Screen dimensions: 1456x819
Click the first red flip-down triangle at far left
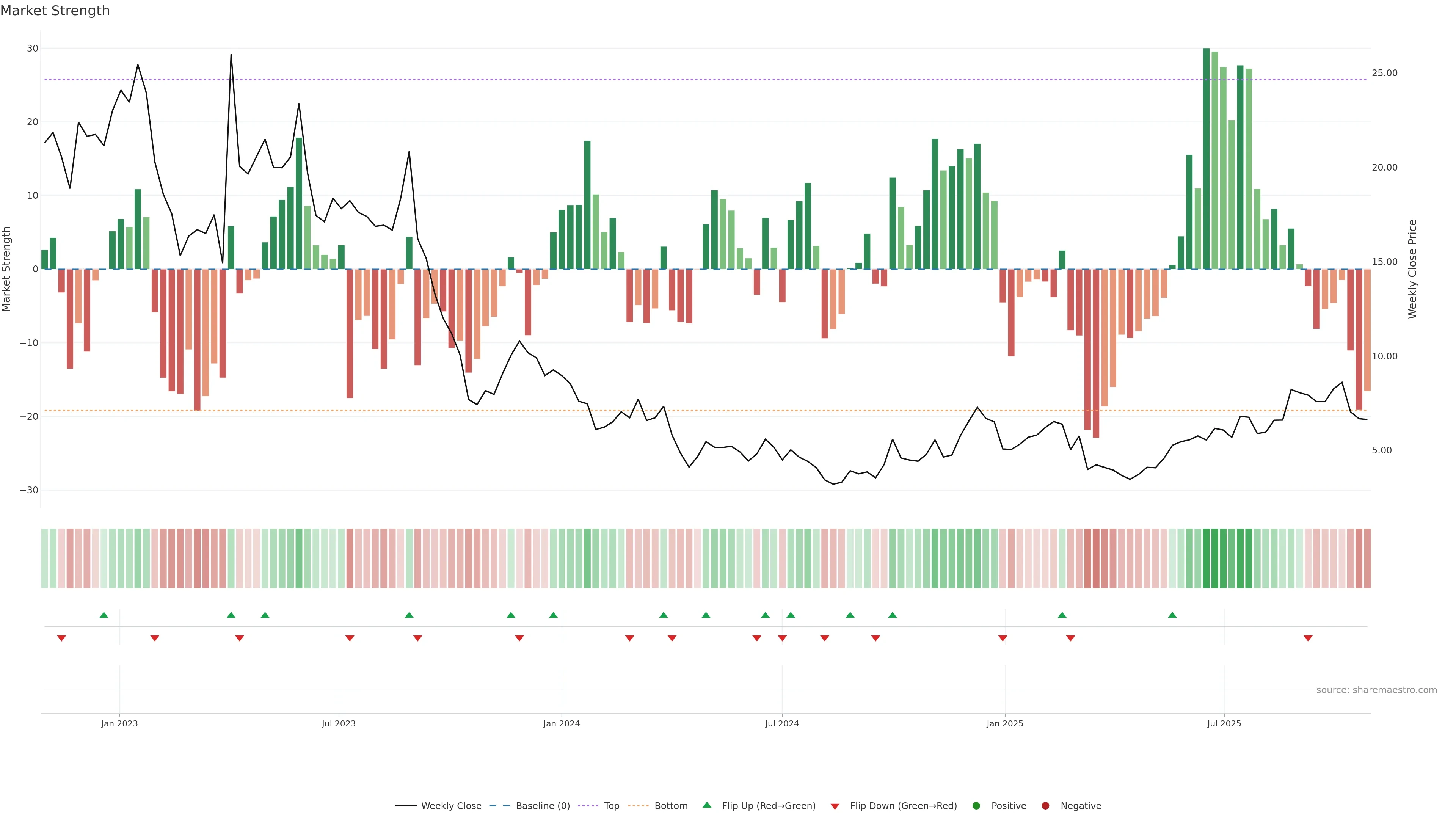(61, 638)
